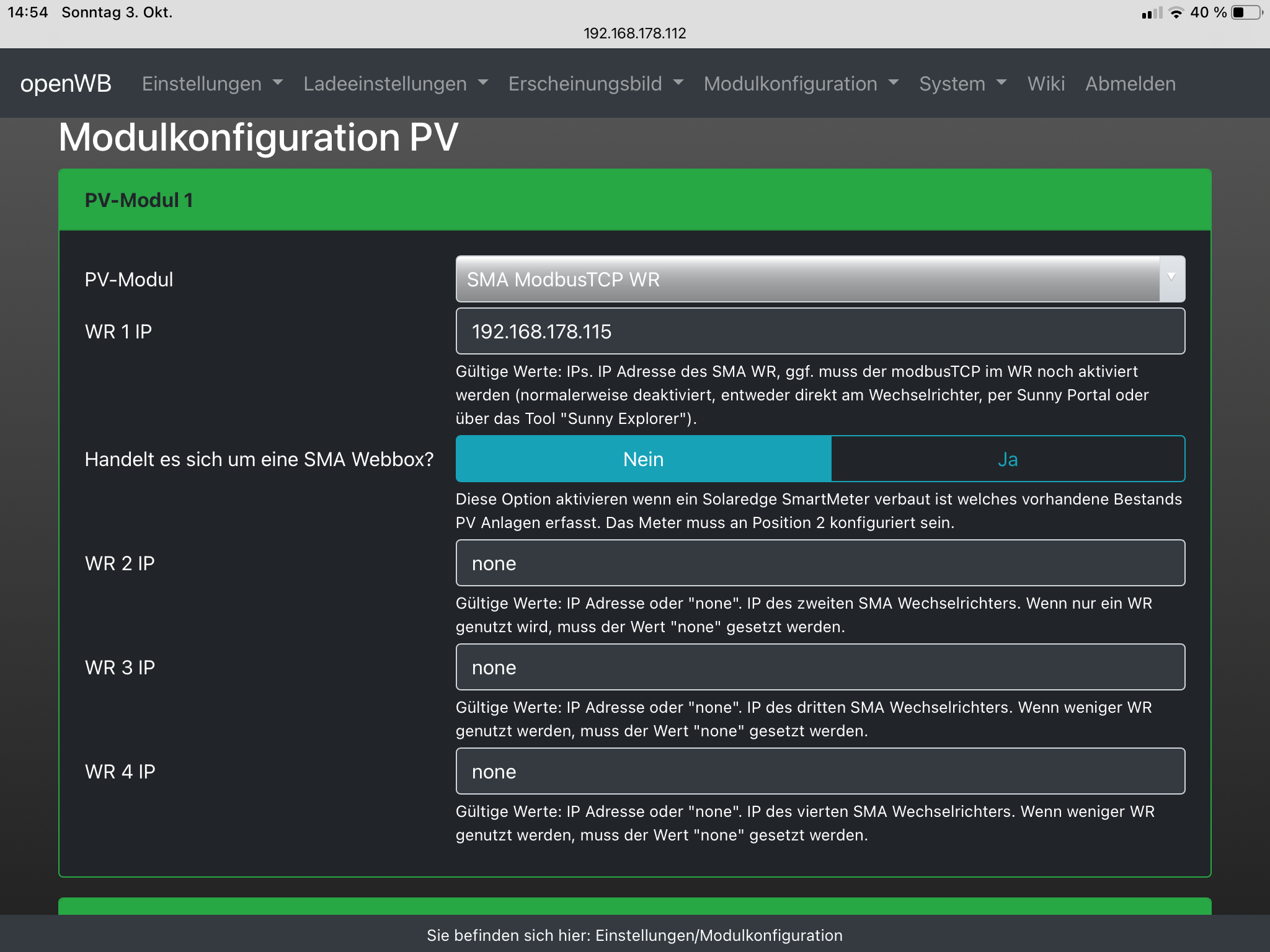Select Nein for SMA Webbox
1270x952 pixels.
click(643, 459)
